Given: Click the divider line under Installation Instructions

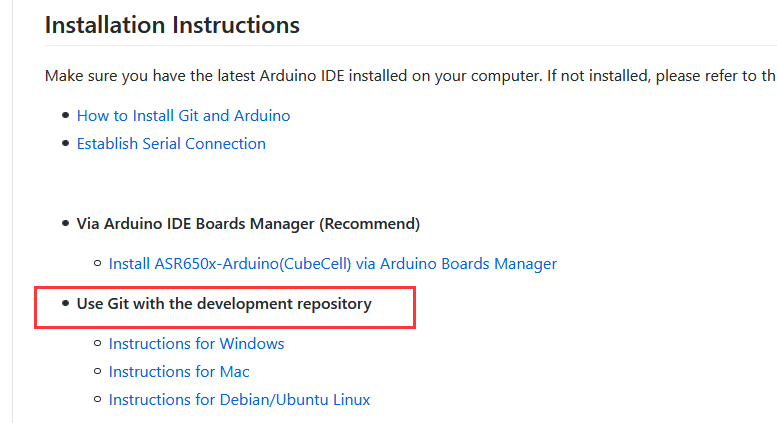Looking at the screenshot, I should 411,46.
